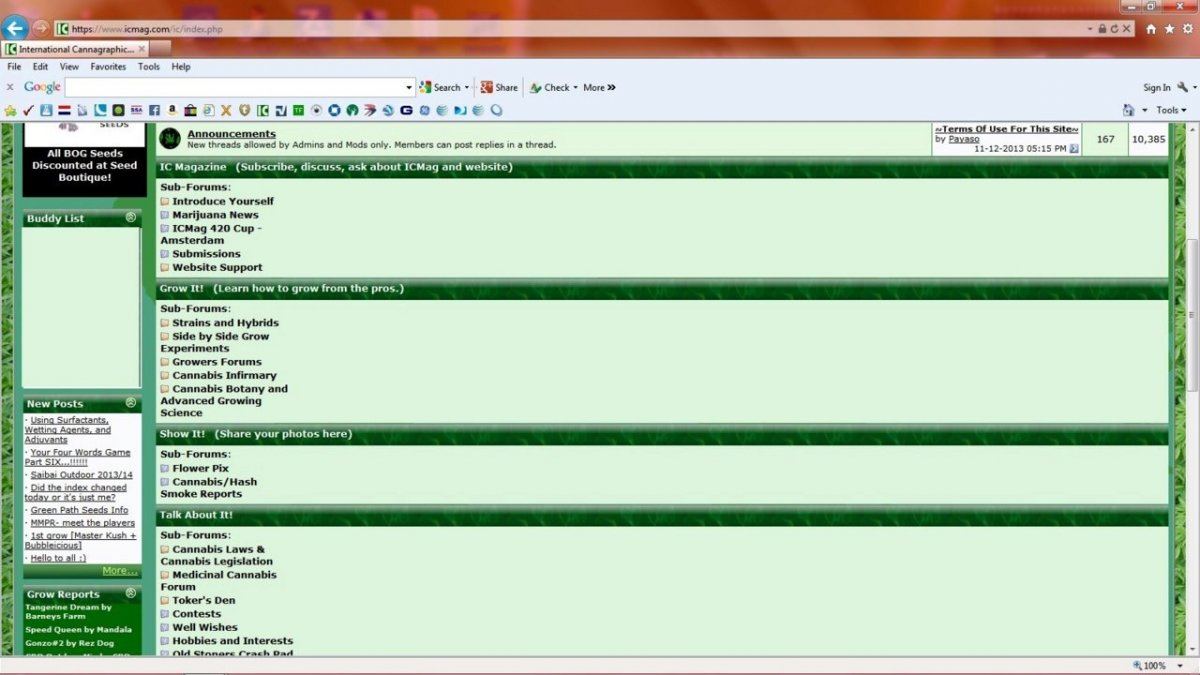Open the Contests sub-forum

[x=197, y=614]
